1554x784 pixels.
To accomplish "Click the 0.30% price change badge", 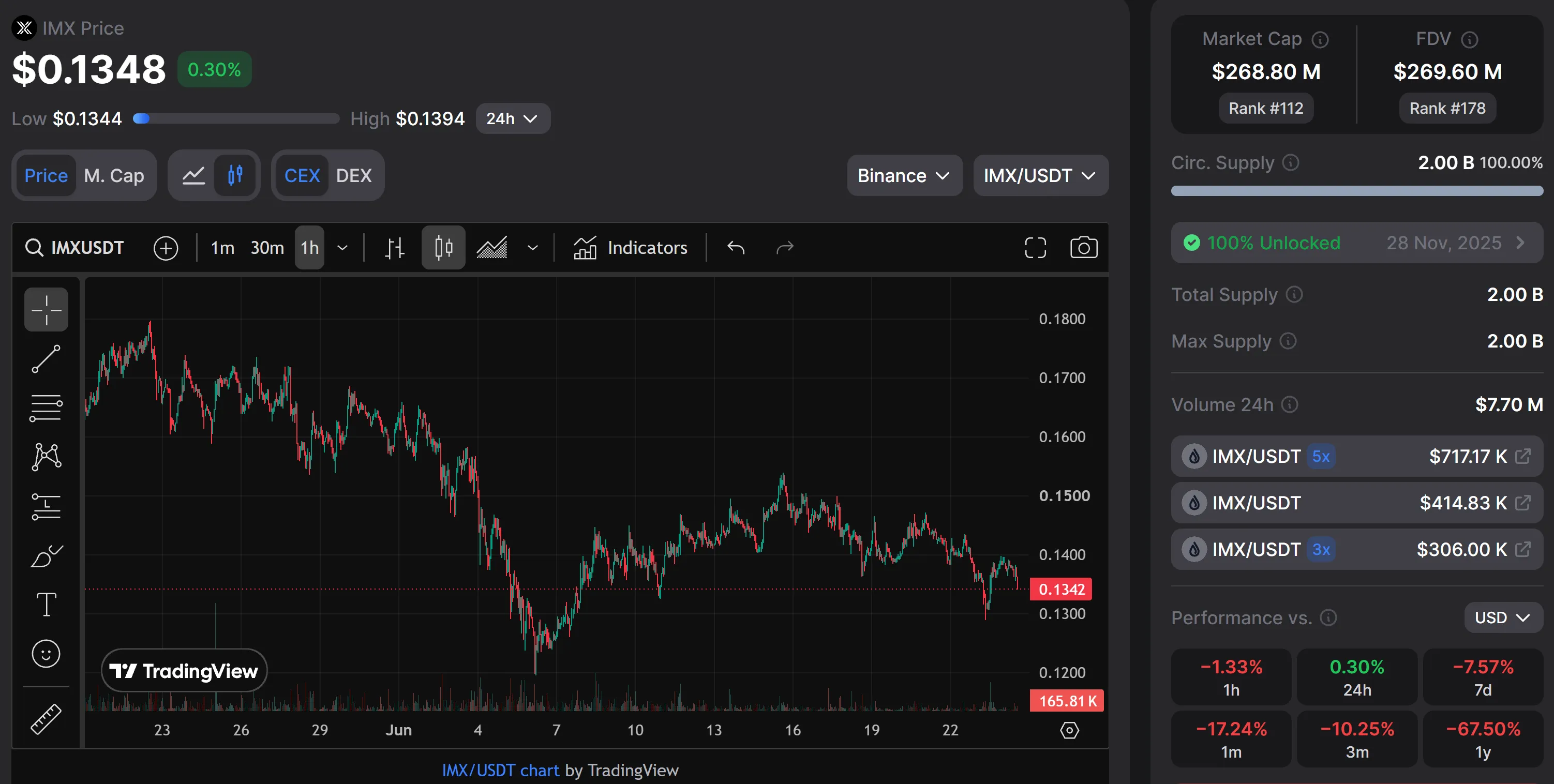I will point(214,69).
